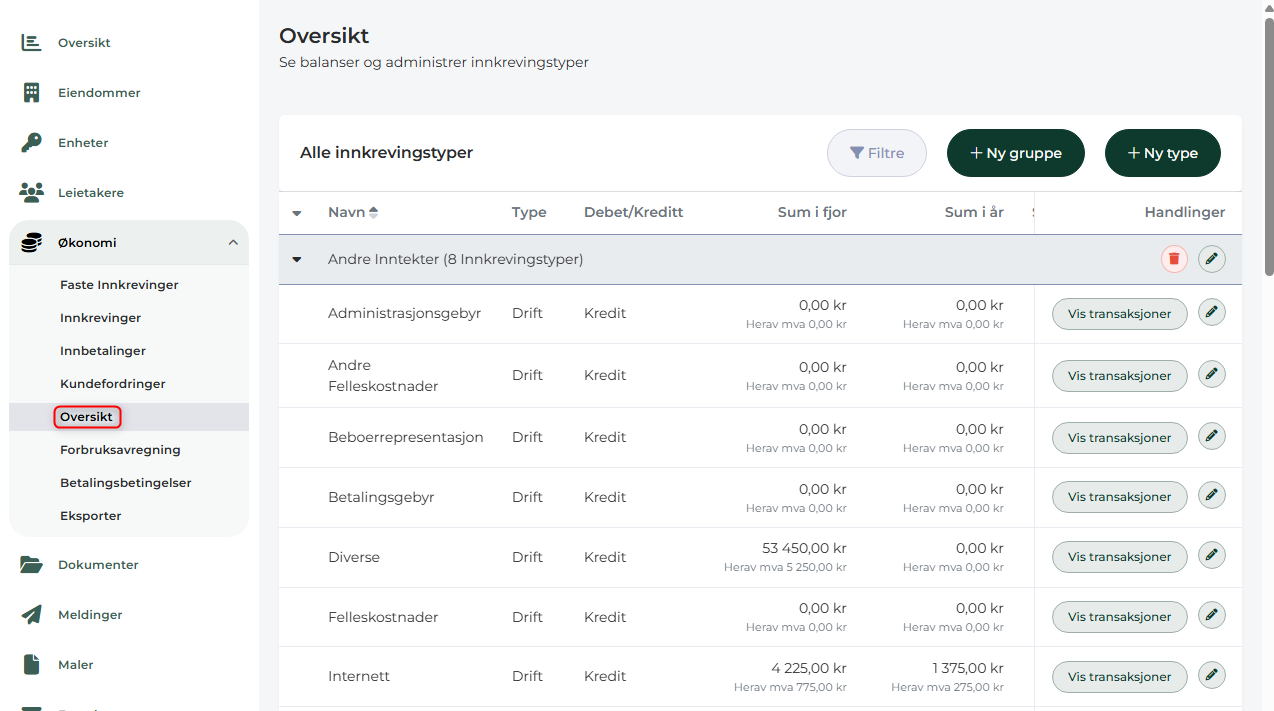1274x711 pixels.
Task: Open Innbetalinger submenu item
Action: click(x=103, y=351)
